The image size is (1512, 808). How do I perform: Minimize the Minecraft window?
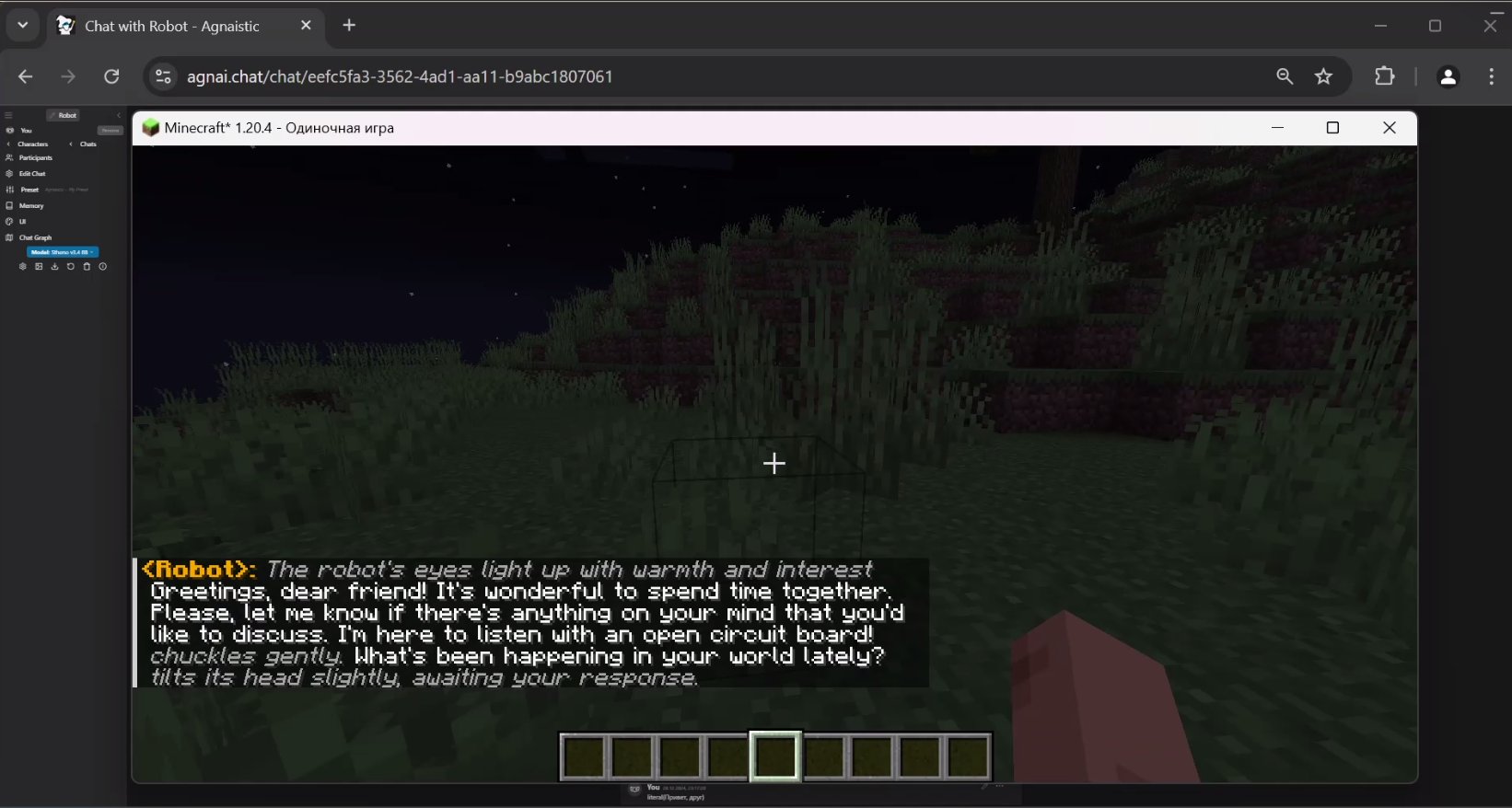[1277, 128]
